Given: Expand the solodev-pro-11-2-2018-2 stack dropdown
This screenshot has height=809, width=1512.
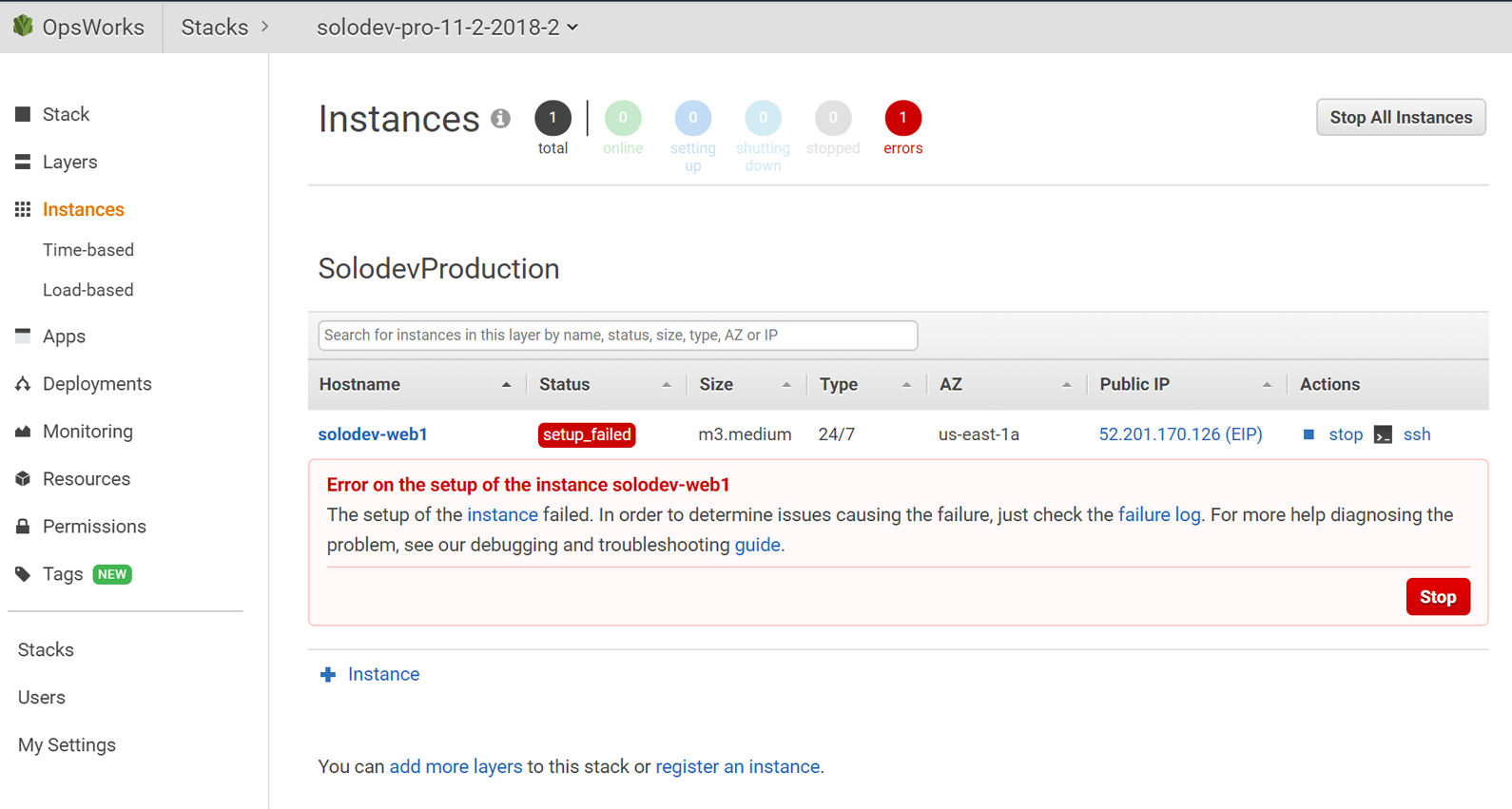Looking at the screenshot, I should tap(447, 28).
